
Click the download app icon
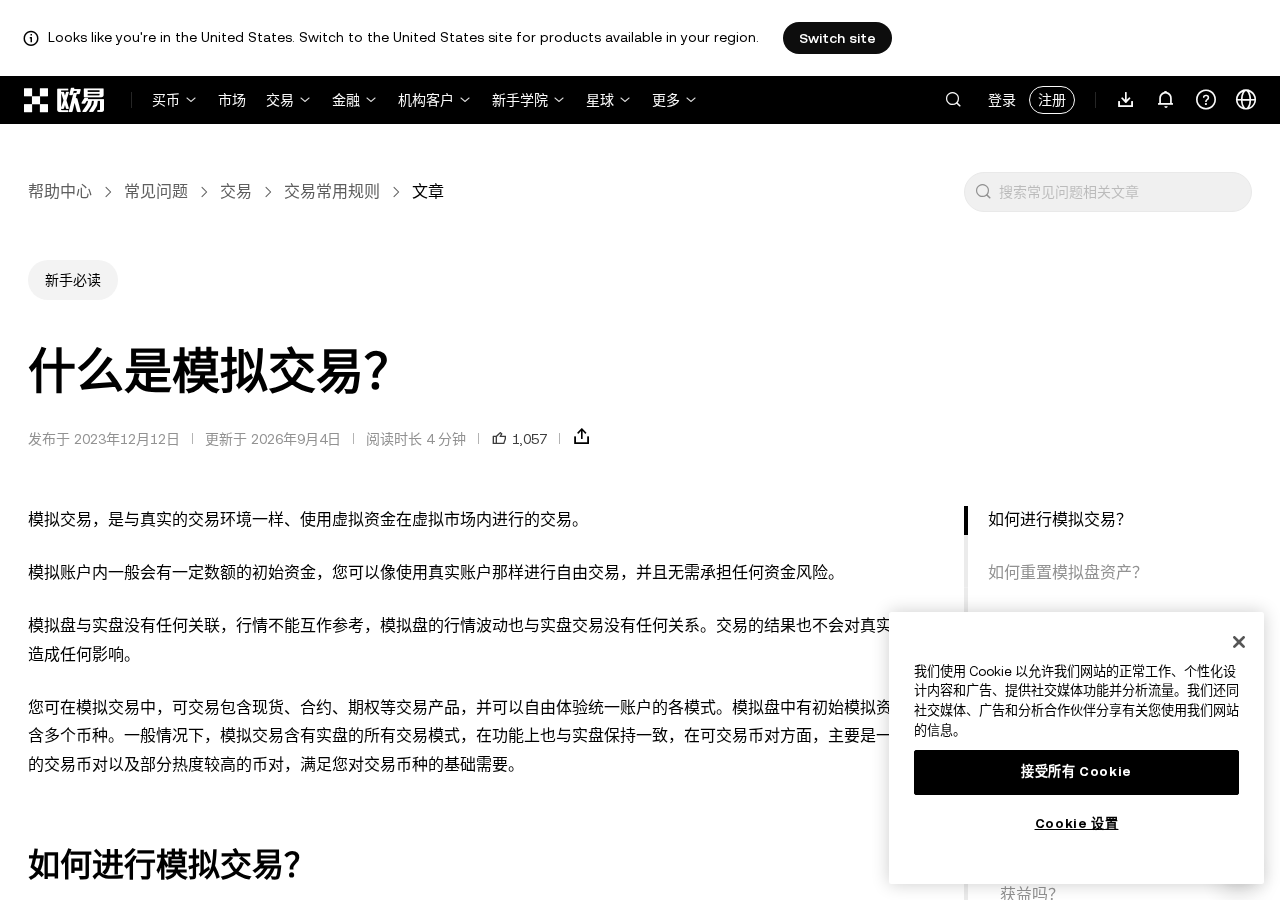click(x=1125, y=99)
